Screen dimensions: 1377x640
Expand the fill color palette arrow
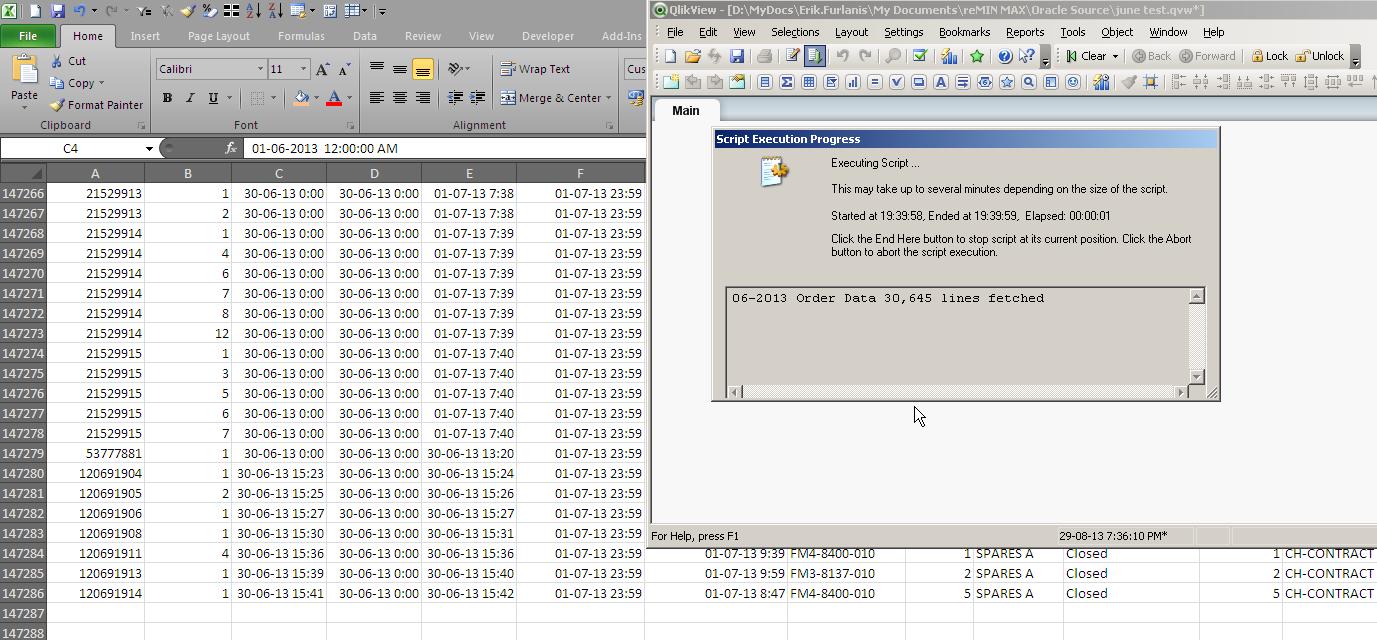tap(316, 98)
